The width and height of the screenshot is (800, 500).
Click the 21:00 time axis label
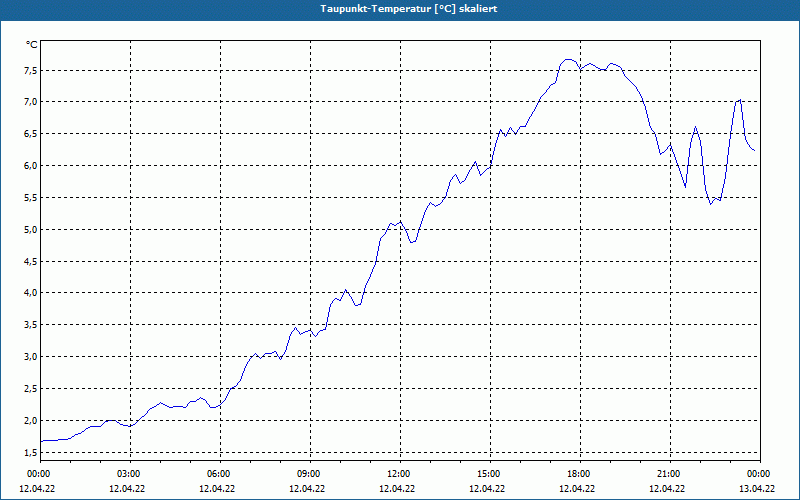670,474
